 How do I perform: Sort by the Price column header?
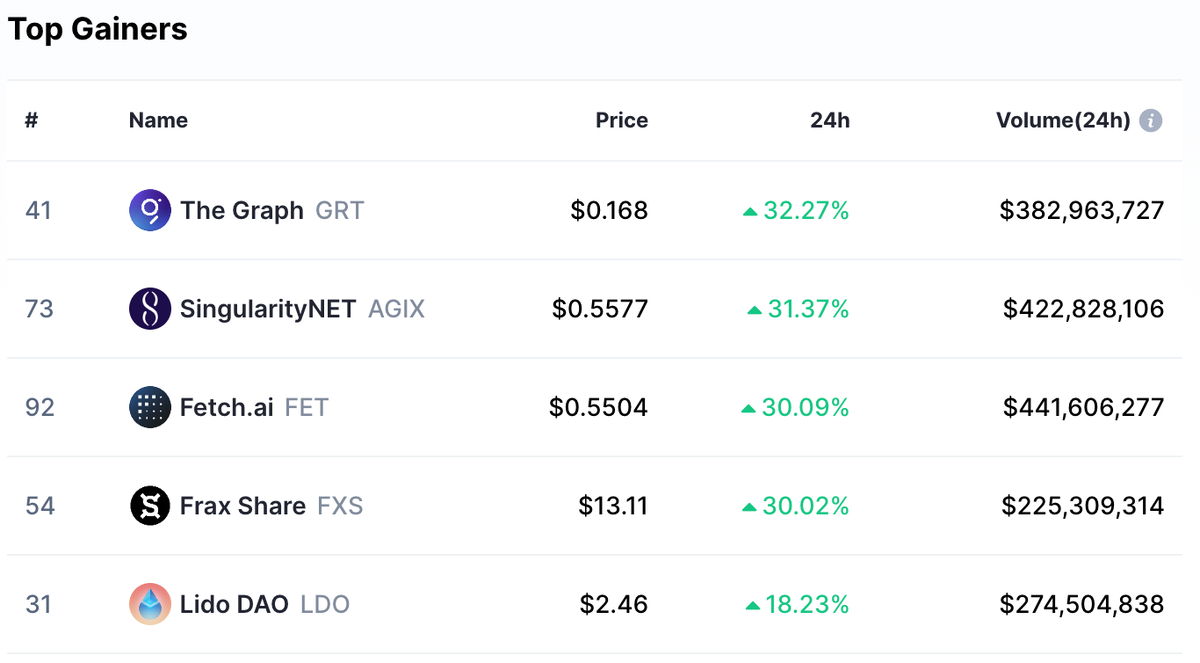(621, 121)
